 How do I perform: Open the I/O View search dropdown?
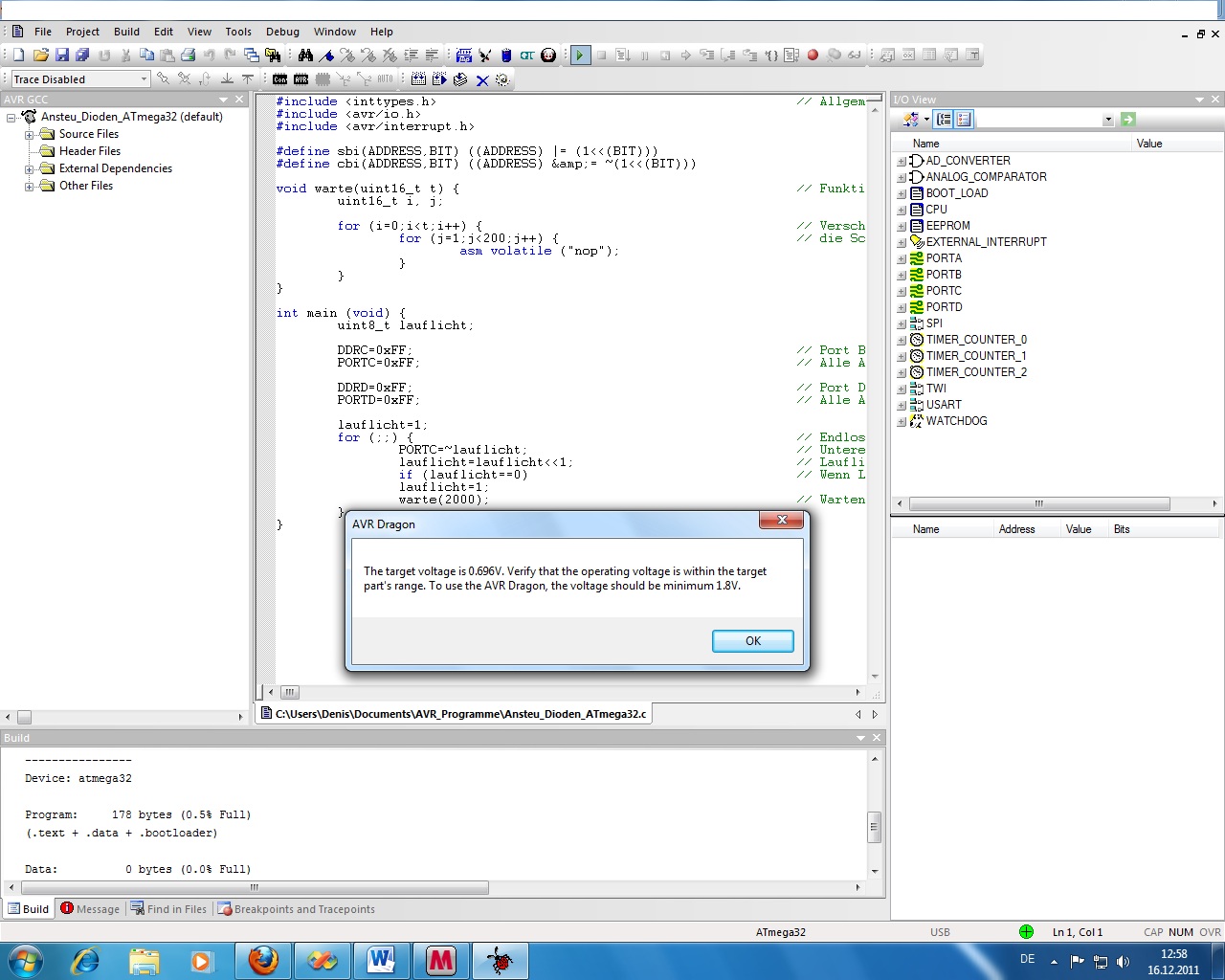tap(1108, 120)
